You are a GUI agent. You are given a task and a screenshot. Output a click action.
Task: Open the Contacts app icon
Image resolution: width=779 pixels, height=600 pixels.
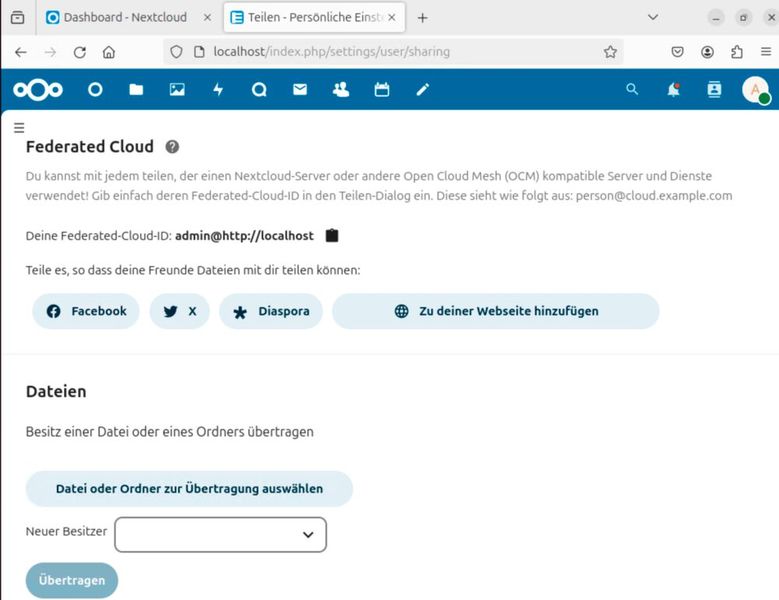tap(341, 90)
